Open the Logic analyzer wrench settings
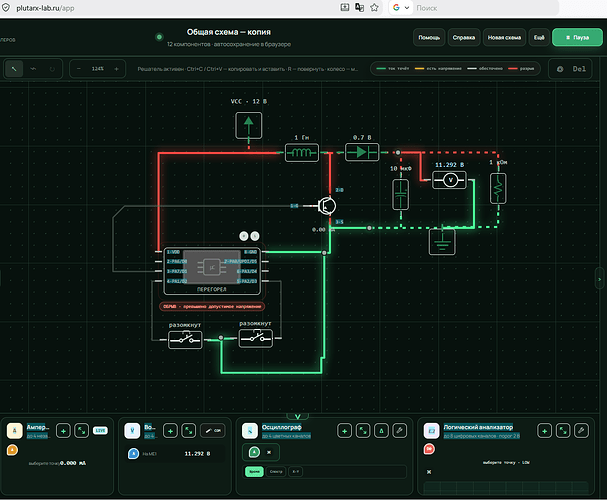 [x=581, y=430]
